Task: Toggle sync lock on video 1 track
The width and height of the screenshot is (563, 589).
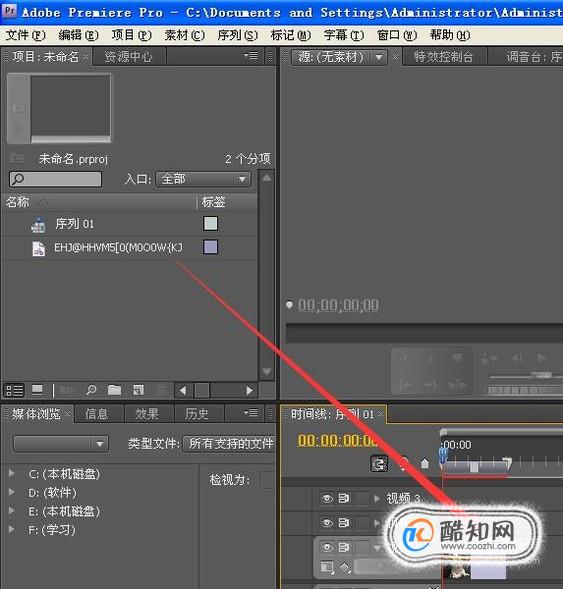Action: click(344, 547)
